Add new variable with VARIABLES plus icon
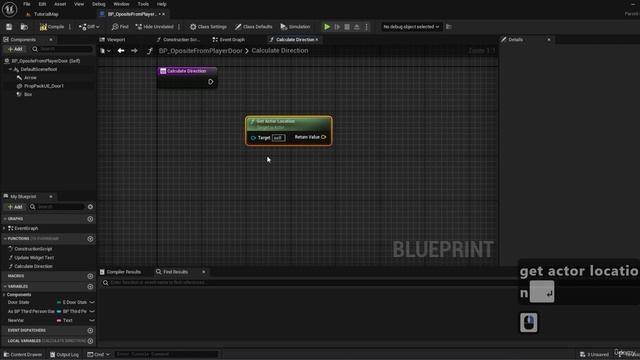This screenshot has width=640, height=360. (x=90, y=287)
